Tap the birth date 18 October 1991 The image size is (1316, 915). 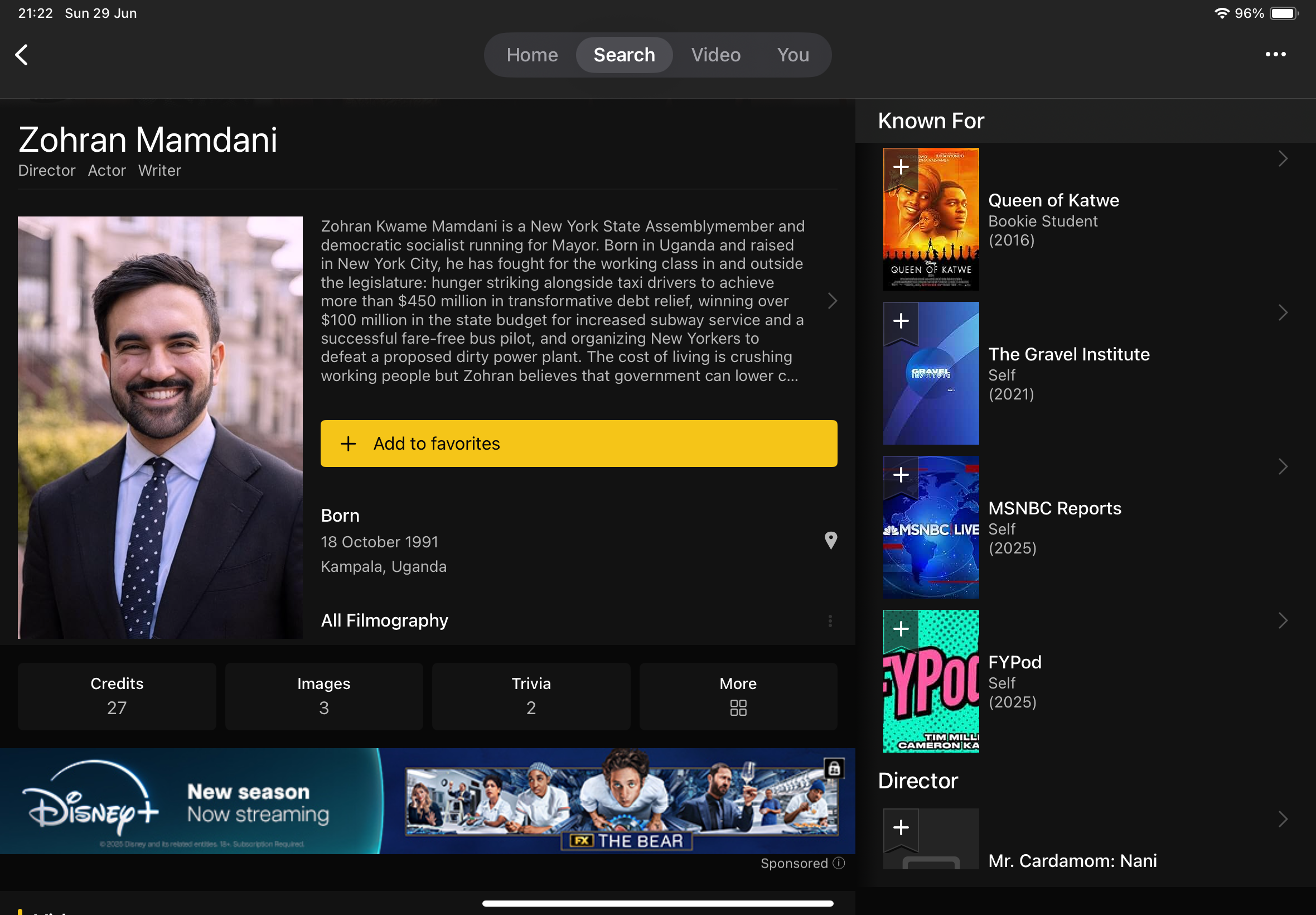[x=379, y=542]
